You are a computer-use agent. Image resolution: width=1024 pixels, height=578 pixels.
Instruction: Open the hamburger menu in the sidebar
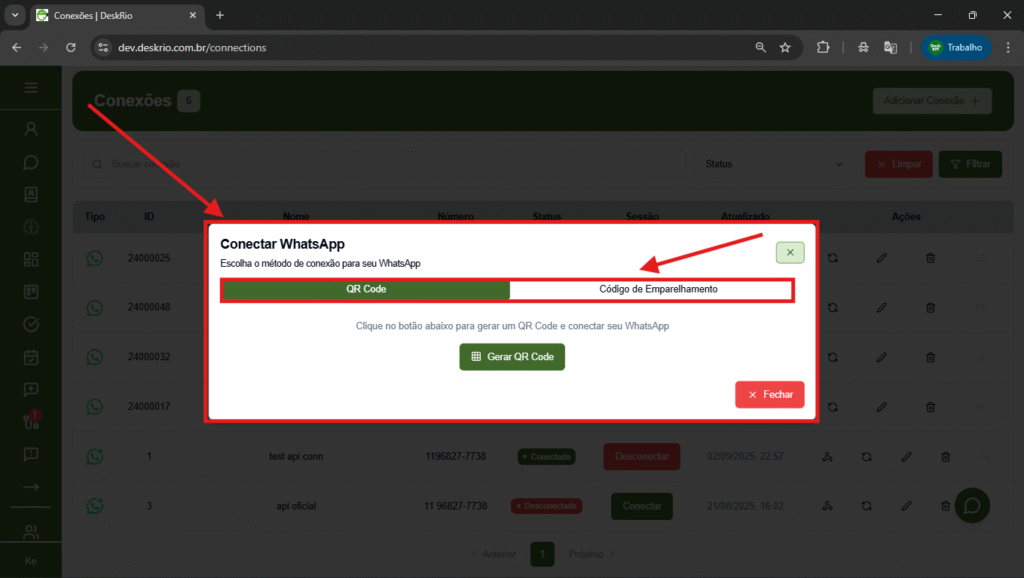31,88
